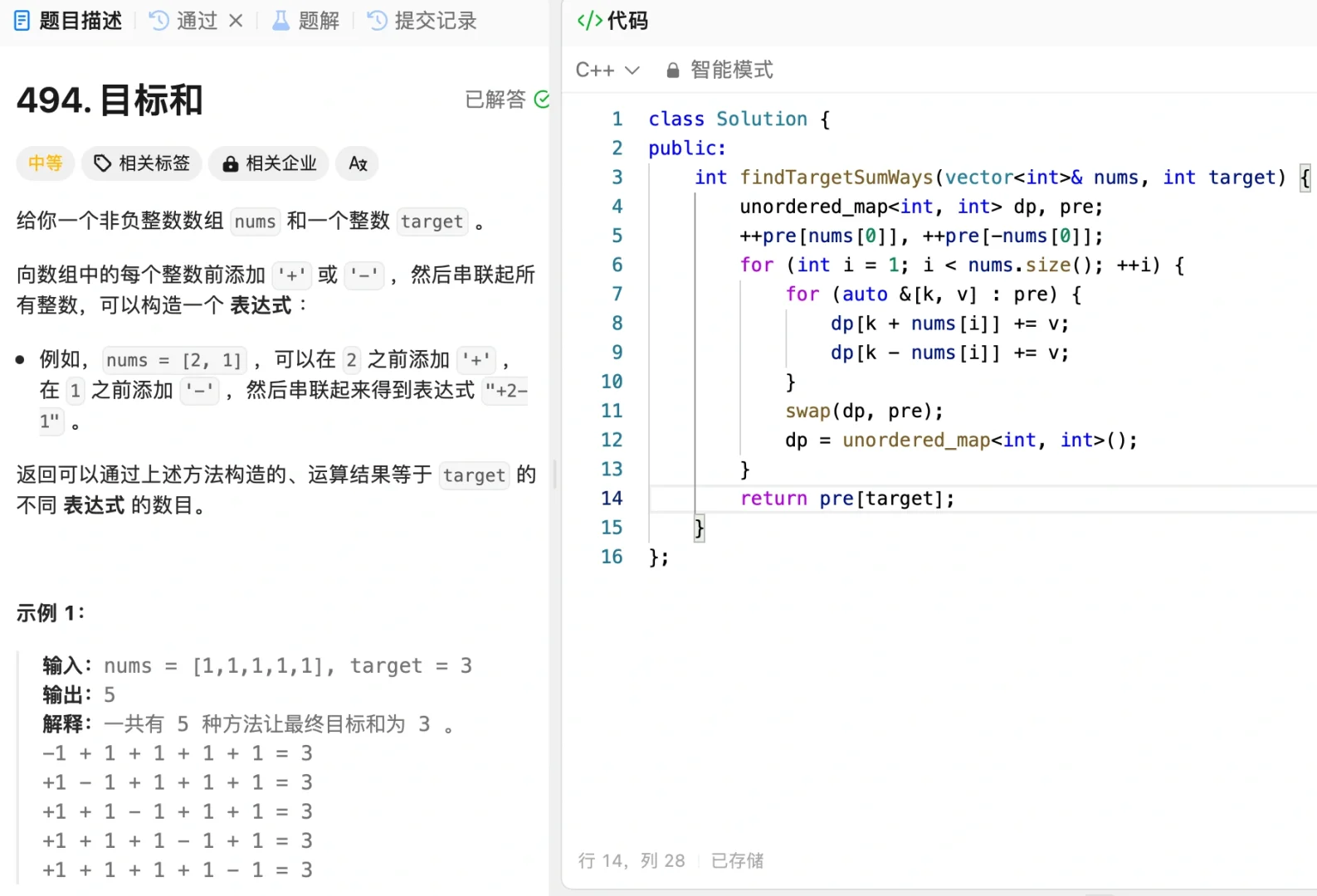Click the lock icon beside 相关企业
Viewport: 1317px width, 896px height.
[x=231, y=164]
